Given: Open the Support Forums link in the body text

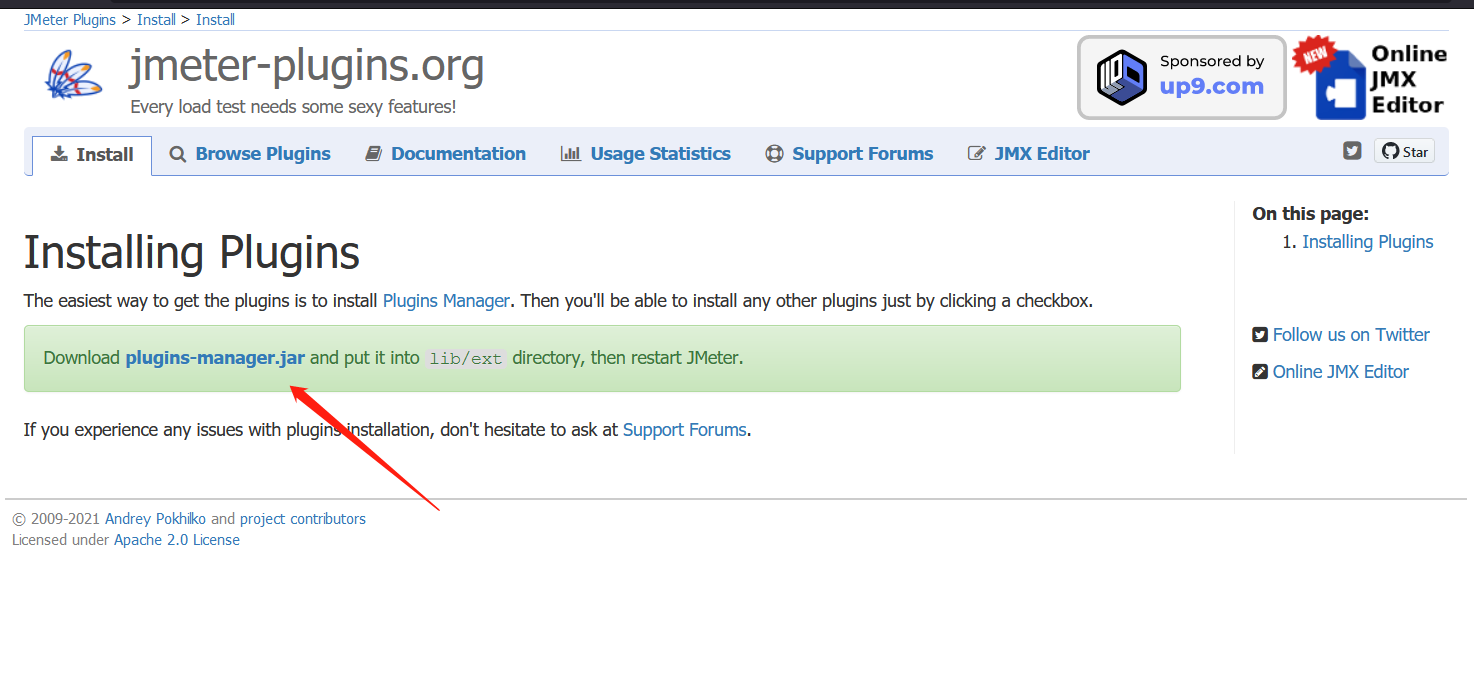Looking at the screenshot, I should click(685, 430).
